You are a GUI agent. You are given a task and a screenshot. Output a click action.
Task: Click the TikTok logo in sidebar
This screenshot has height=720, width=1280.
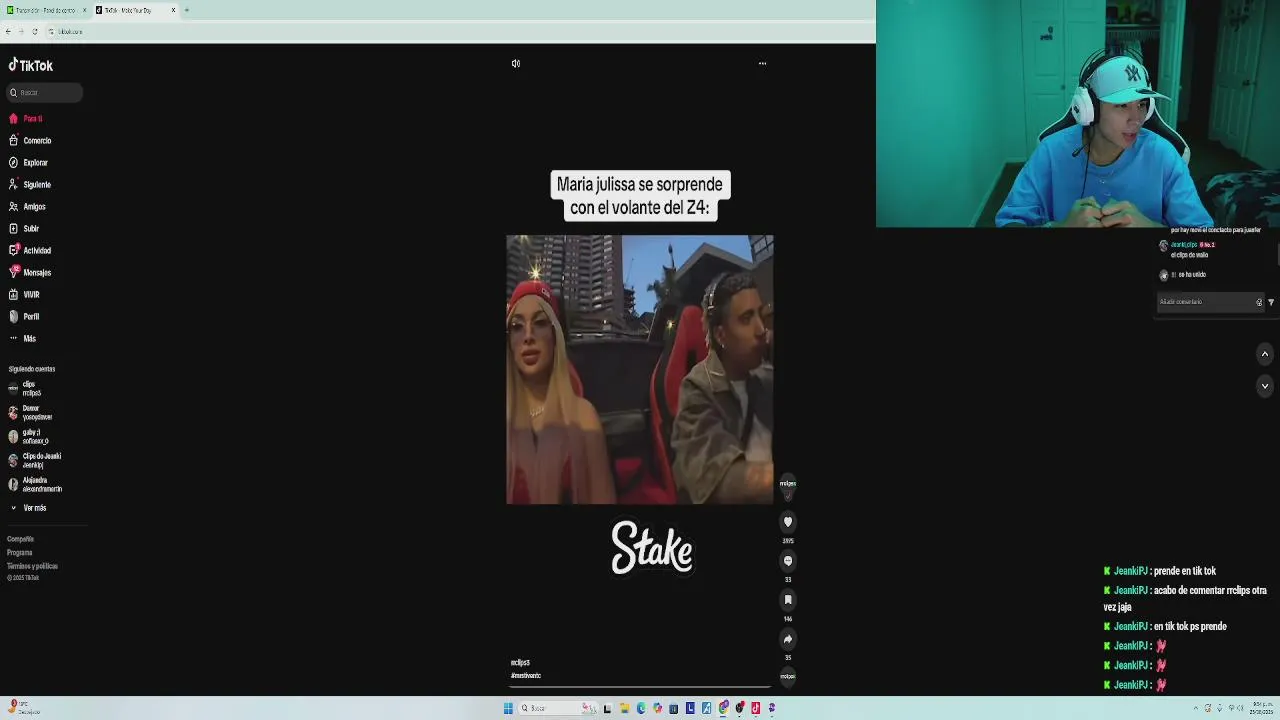click(31, 65)
